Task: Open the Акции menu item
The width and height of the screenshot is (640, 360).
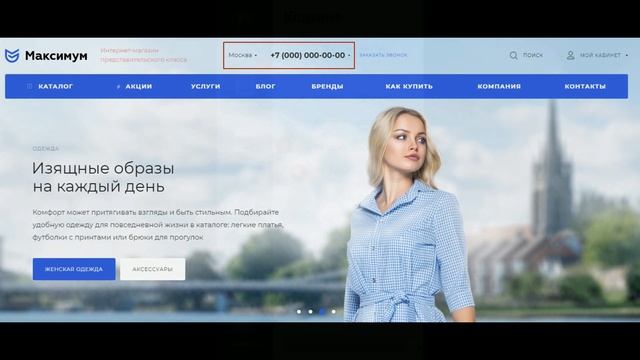Action: 138,86
